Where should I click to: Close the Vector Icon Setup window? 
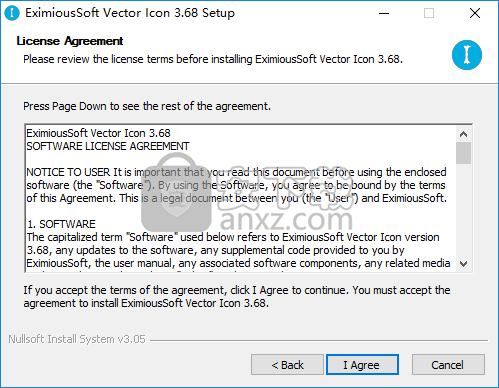pyautogui.click(x=475, y=13)
